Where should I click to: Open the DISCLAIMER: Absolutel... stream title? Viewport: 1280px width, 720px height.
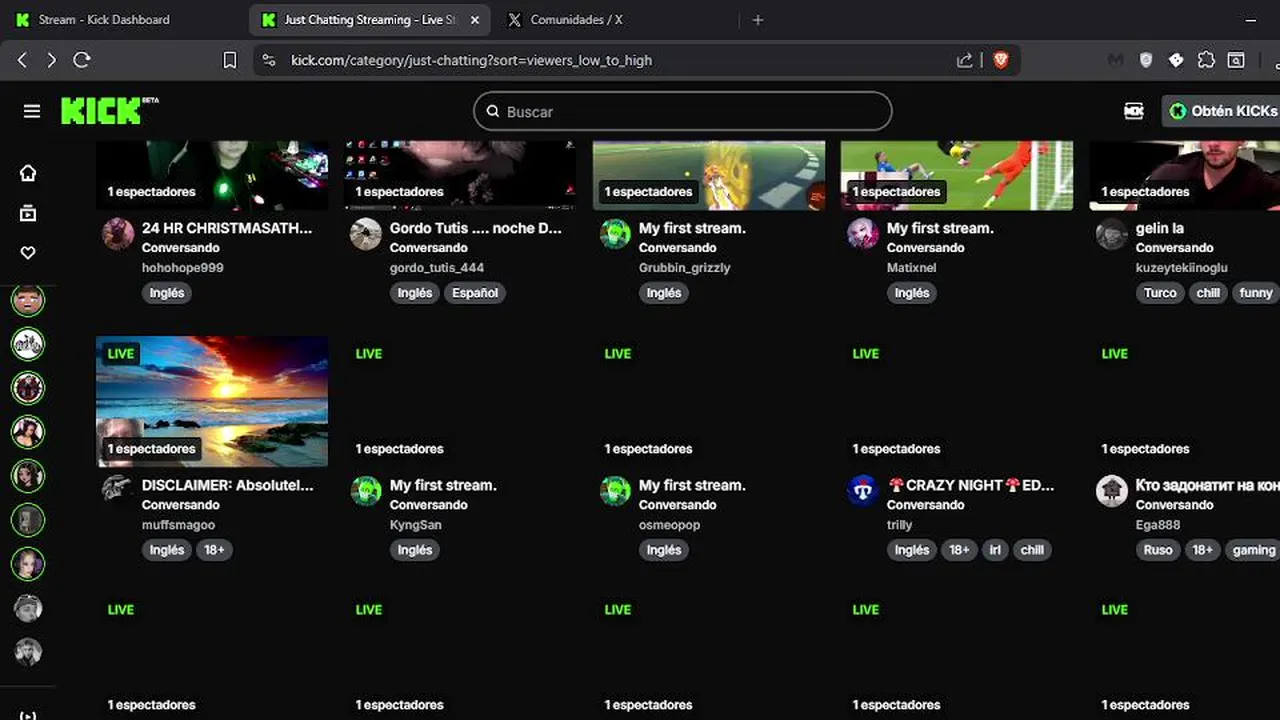[228, 485]
